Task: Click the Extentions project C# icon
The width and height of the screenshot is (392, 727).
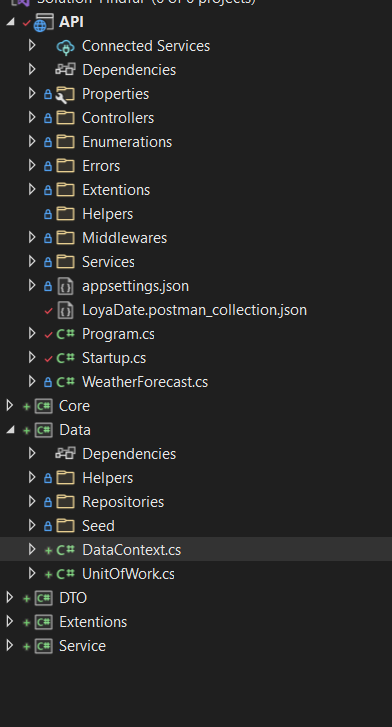Action: click(44, 622)
